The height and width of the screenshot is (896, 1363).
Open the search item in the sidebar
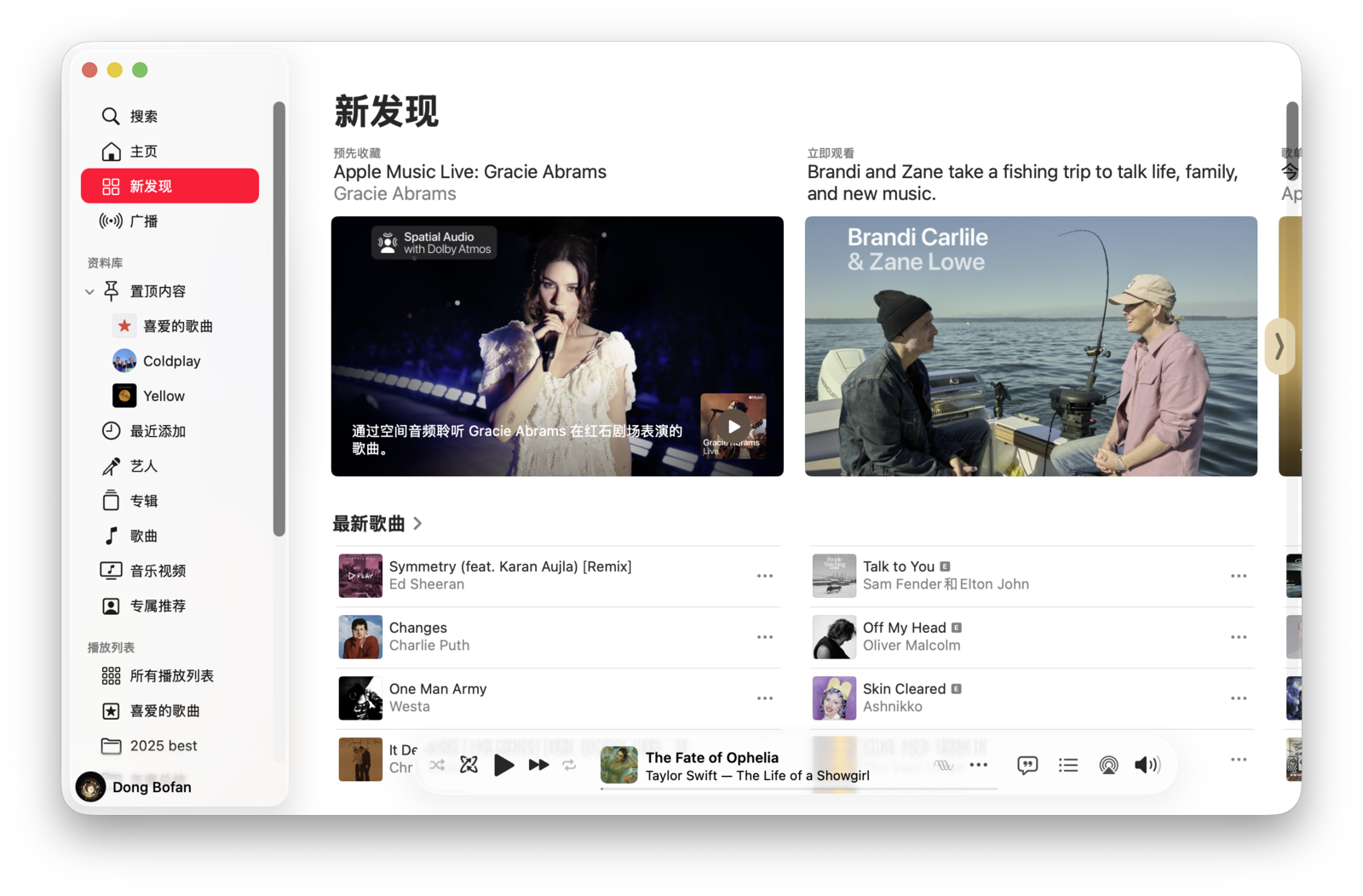pos(143,116)
